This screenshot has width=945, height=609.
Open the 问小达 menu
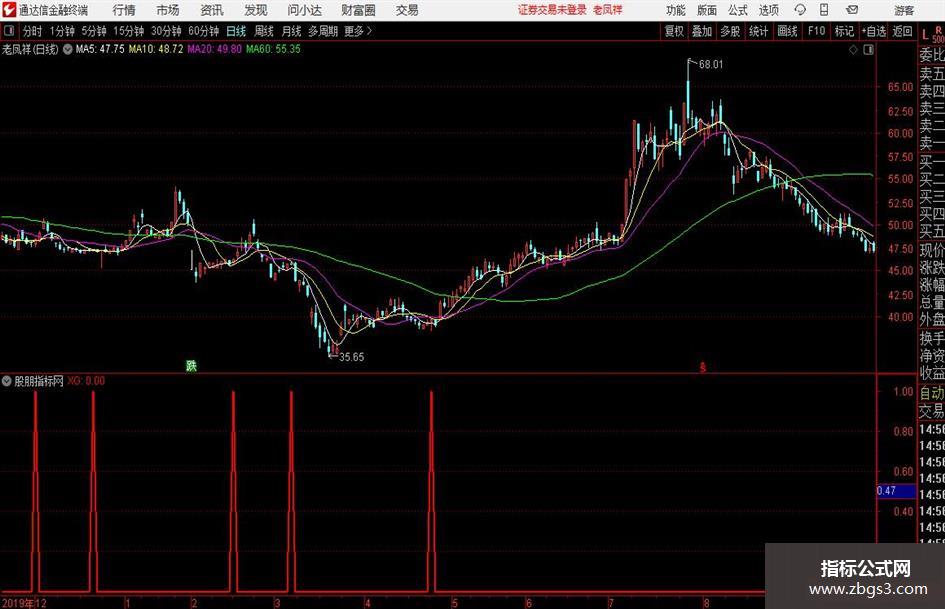coord(304,10)
